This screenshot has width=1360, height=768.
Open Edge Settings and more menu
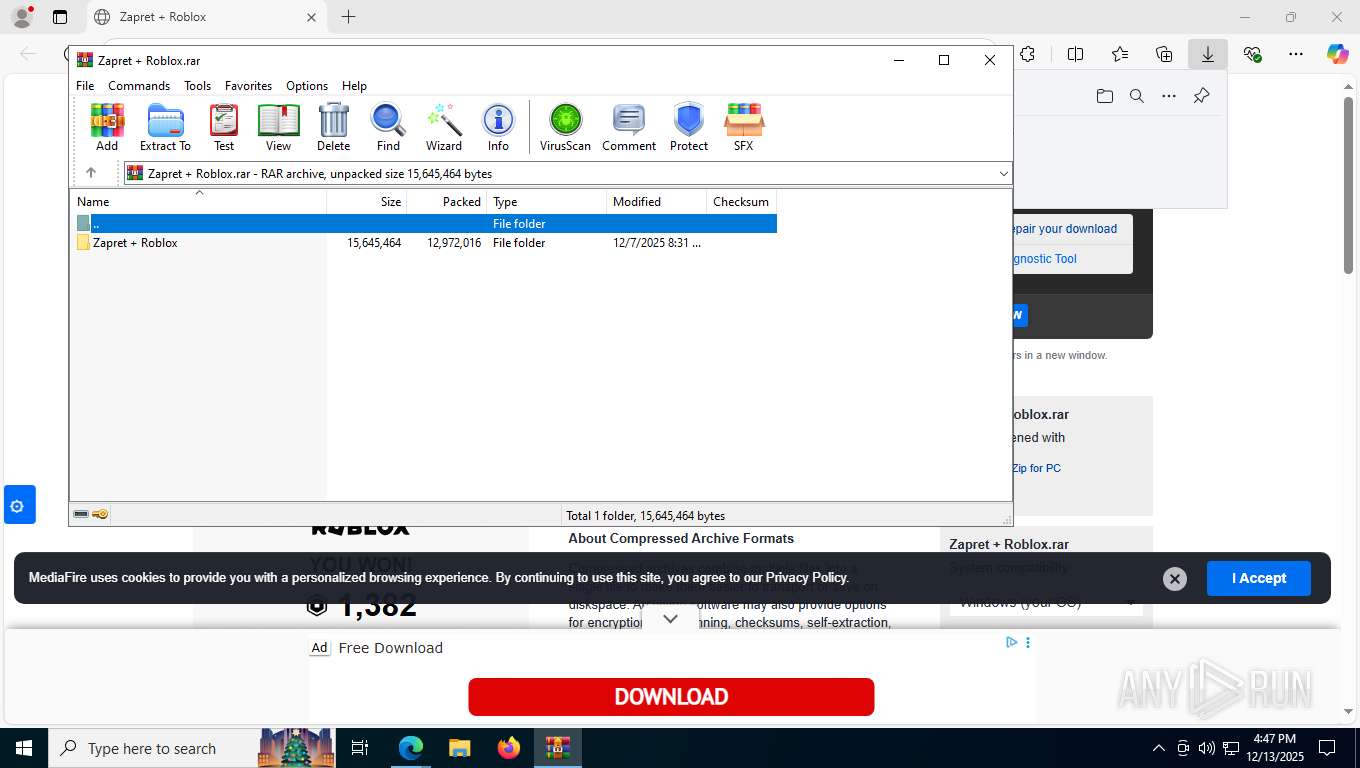coord(1296,54)
